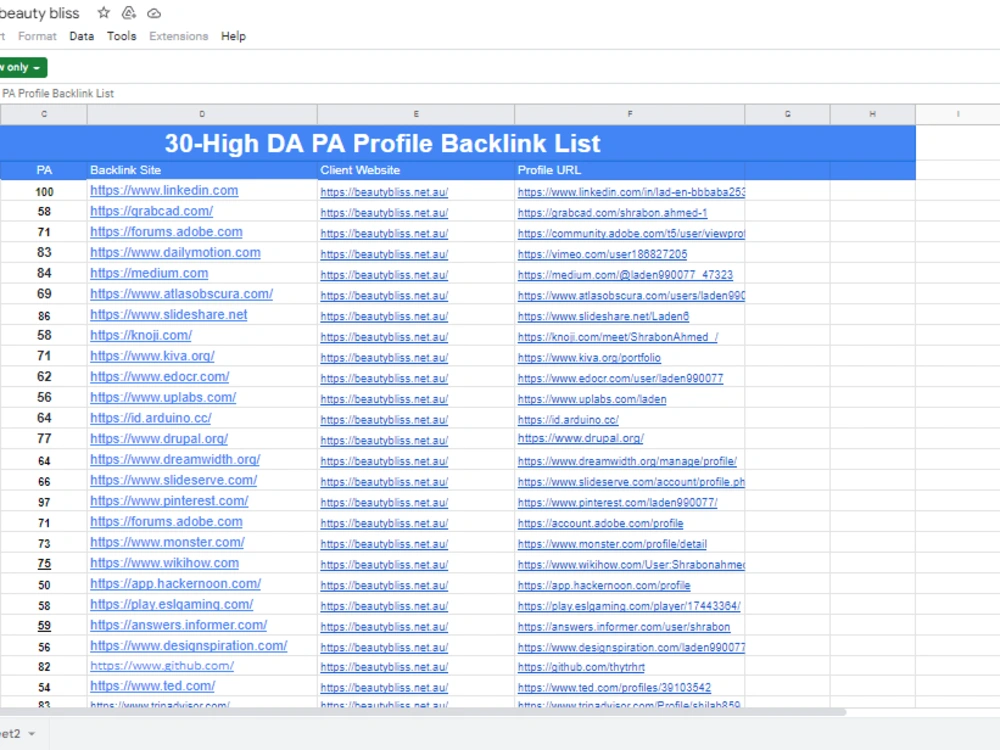Image resolution: width=1000 pixels, height=750 pixels.
Task: Open the https://www.github.com/ site link
Action: (162, 666)
